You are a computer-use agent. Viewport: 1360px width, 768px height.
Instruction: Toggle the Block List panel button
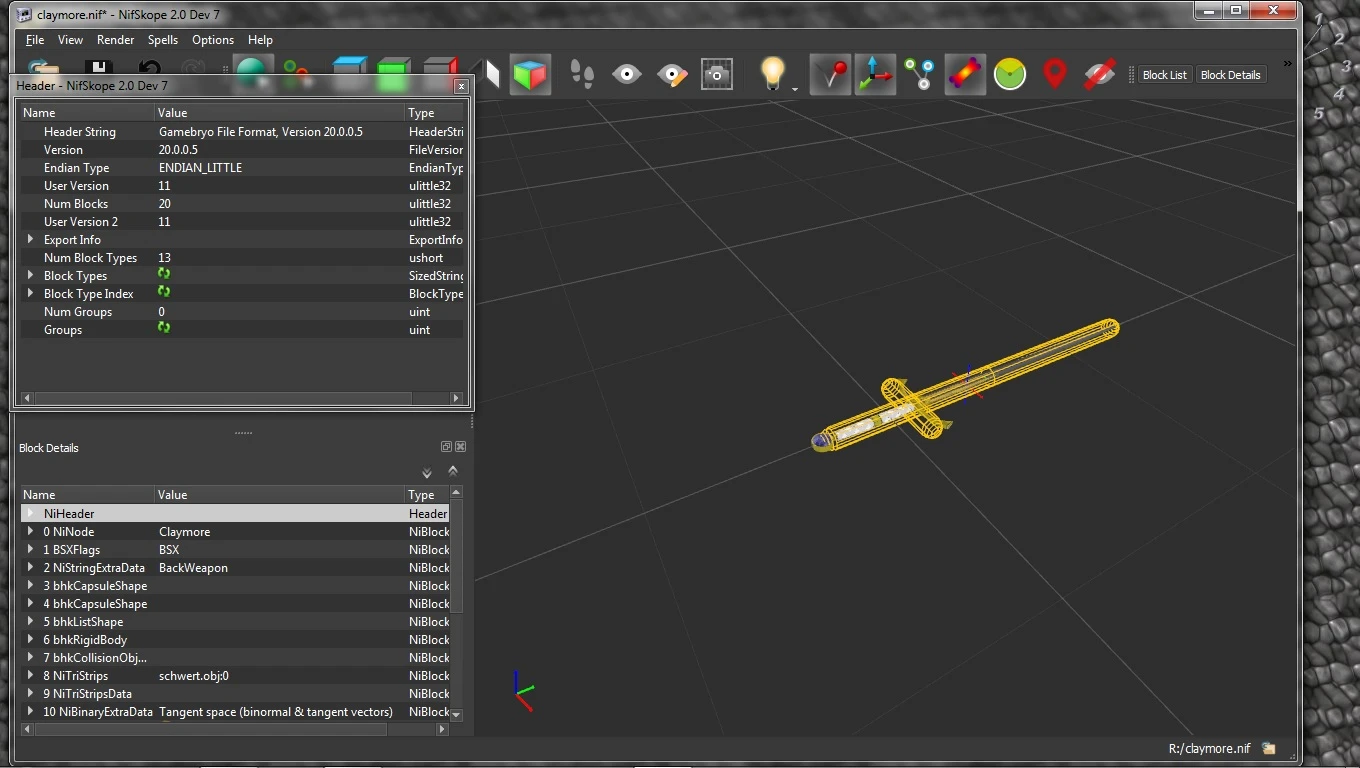coord(1165,75)
